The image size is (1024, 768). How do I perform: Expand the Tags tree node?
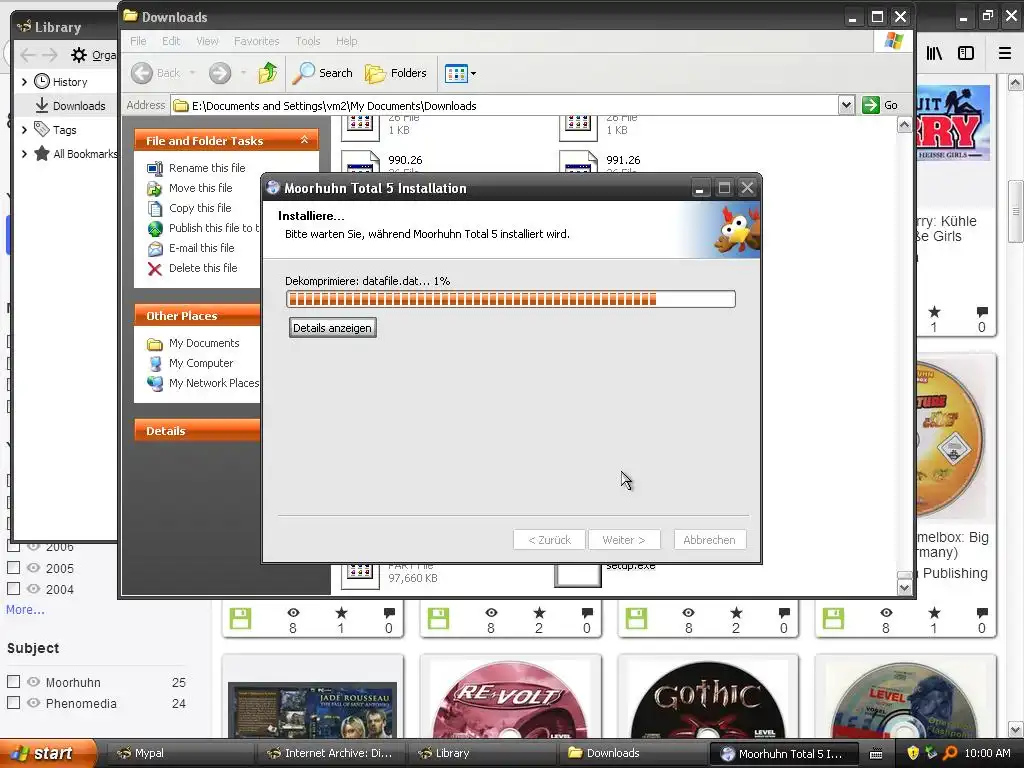pyautogui.click(x=24, y=130)
